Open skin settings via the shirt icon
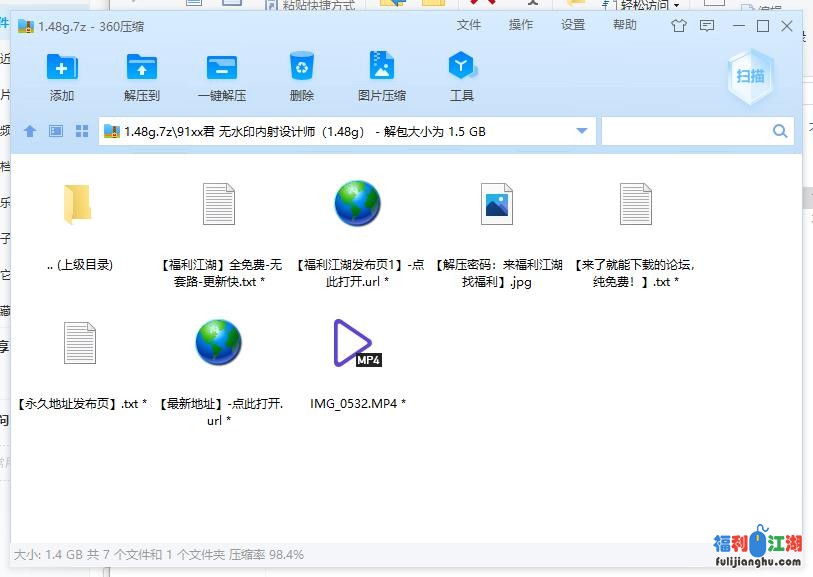Screen dimensions: 813x577 pos(678,26)
